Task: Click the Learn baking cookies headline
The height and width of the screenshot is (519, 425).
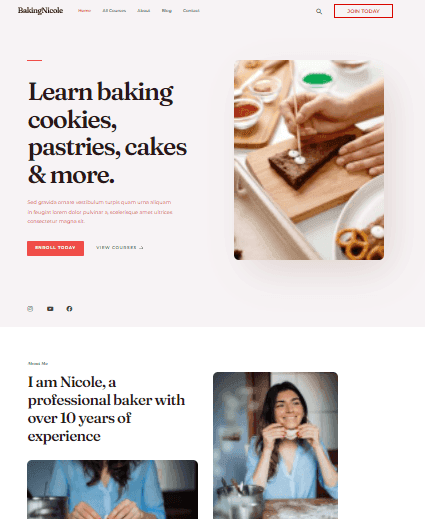Action: (x=107, y=133)
